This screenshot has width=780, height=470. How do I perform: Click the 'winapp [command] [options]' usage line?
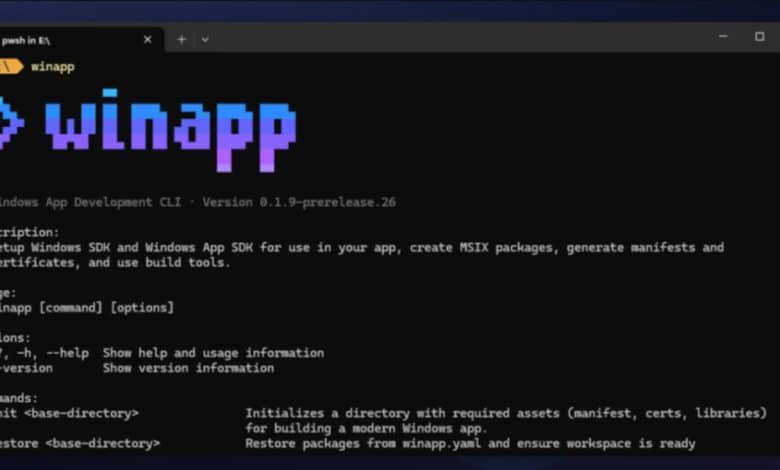(88, 308)
